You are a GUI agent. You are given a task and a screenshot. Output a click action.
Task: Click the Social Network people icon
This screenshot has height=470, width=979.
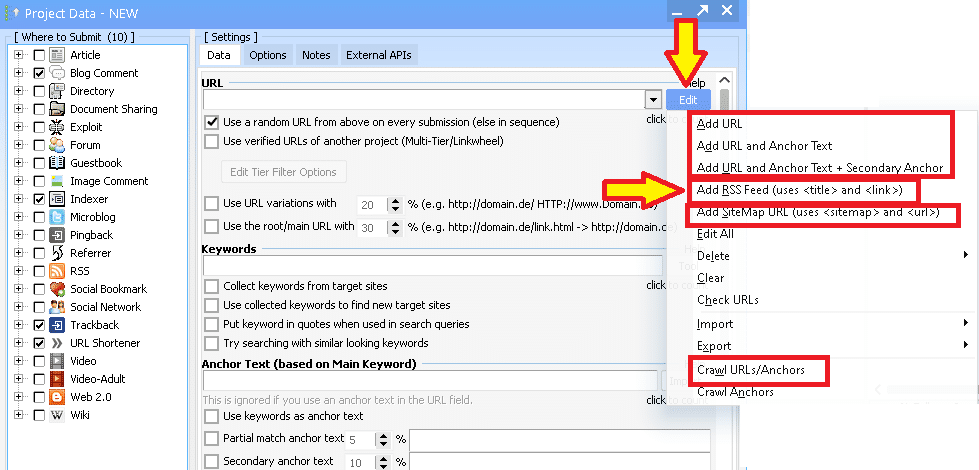[57, 307]
